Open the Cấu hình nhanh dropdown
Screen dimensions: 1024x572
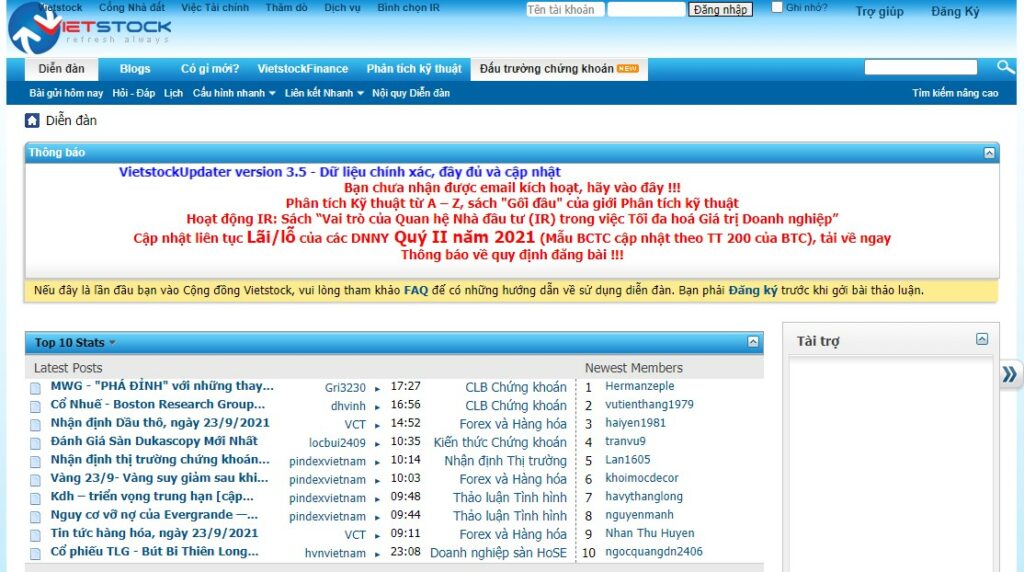coord(234,93)
